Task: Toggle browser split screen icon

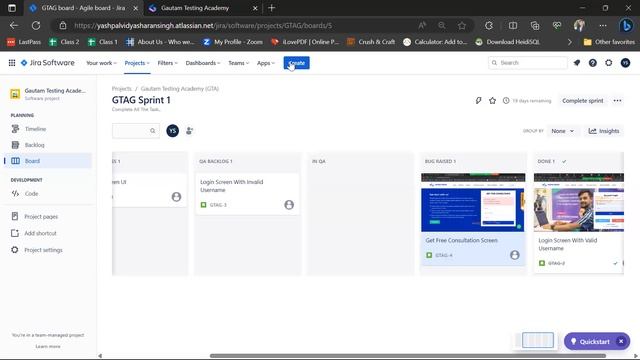Action: pos(513,25)
